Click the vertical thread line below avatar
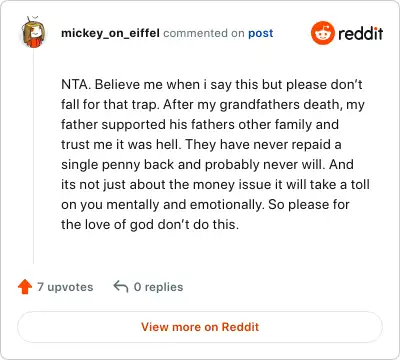 point(33,157)
